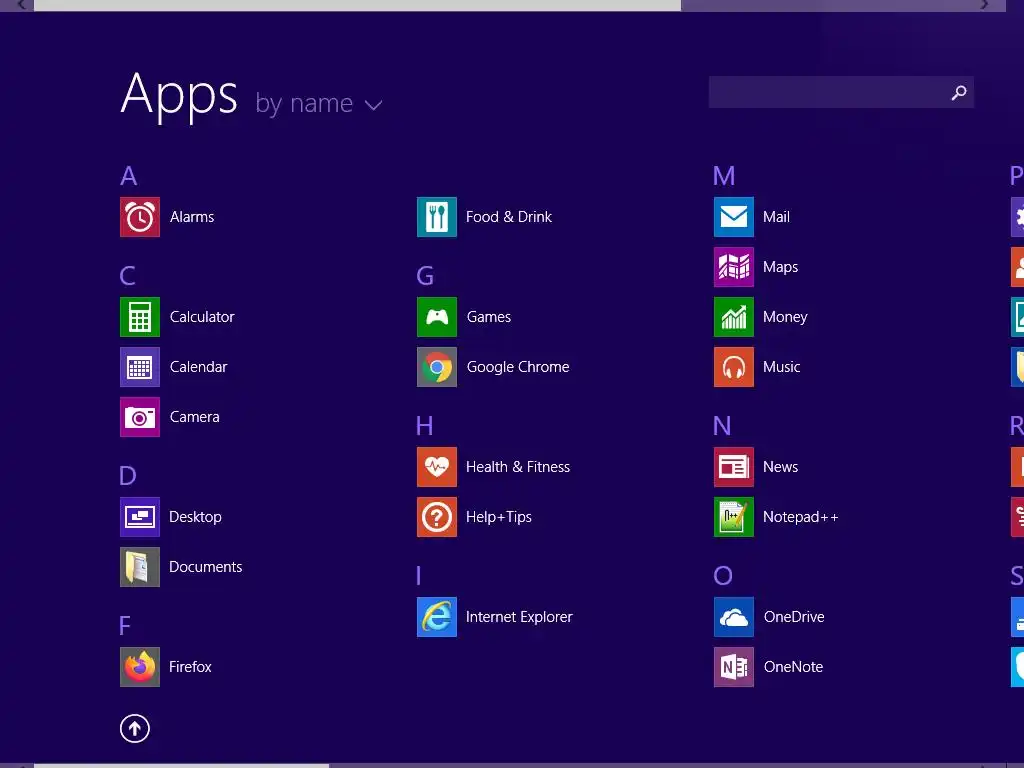
Task: Click the 'OneNote' text label
Action: tap(793, 667)
